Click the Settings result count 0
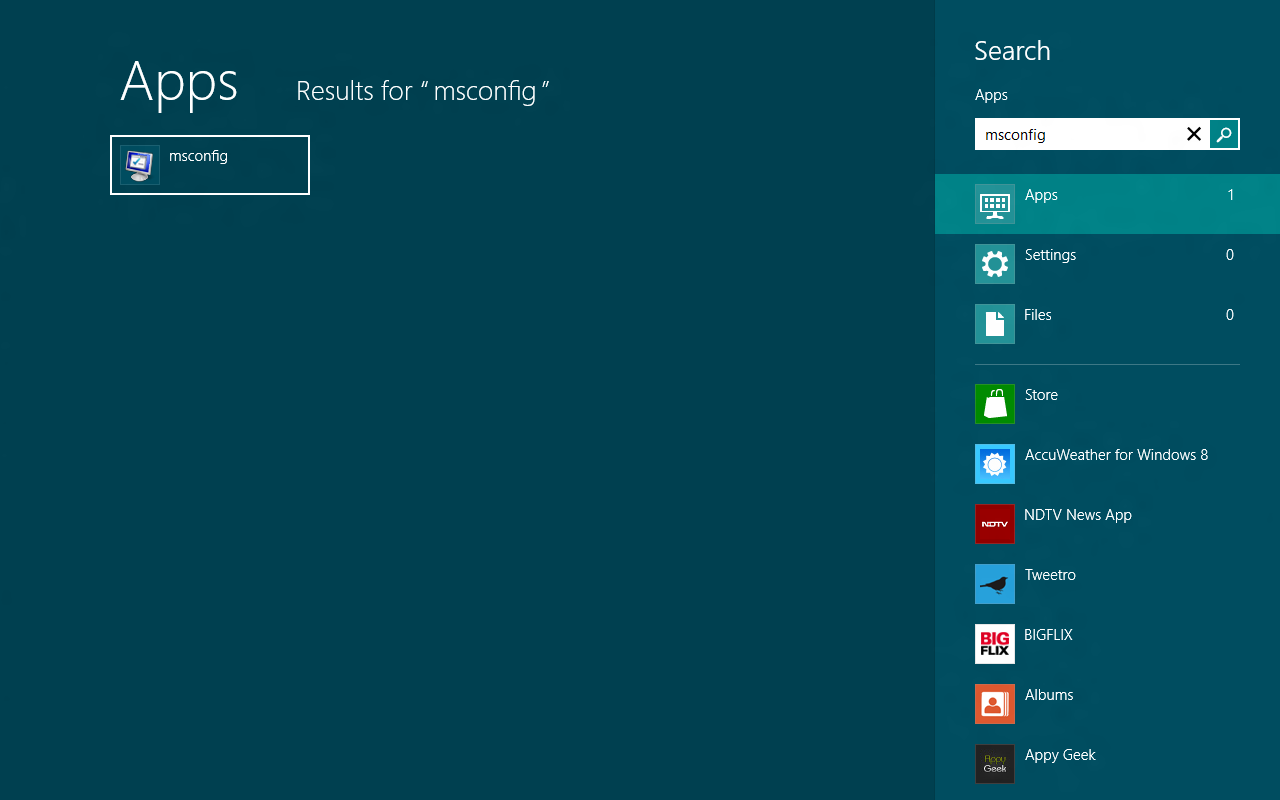 click(x=1230, y=255)
